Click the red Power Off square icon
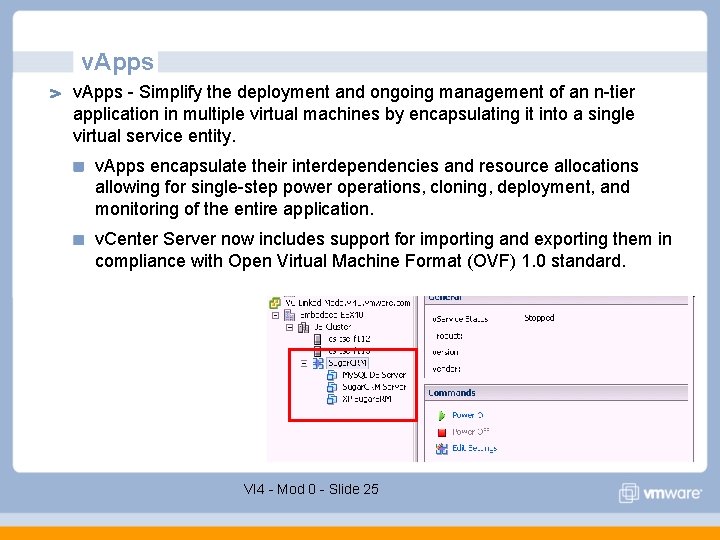The height and width of the screenshot is (540, 720). (442, 432)
